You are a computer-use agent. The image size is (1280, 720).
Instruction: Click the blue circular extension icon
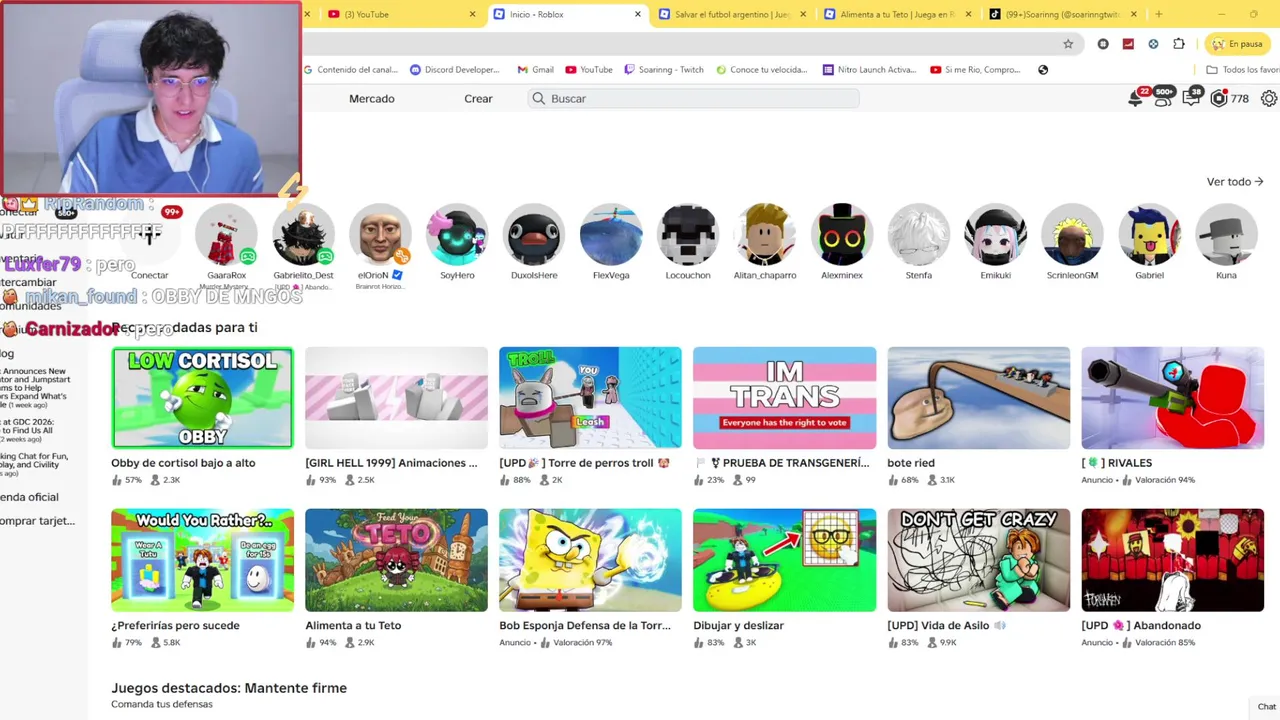(1153, 44)
